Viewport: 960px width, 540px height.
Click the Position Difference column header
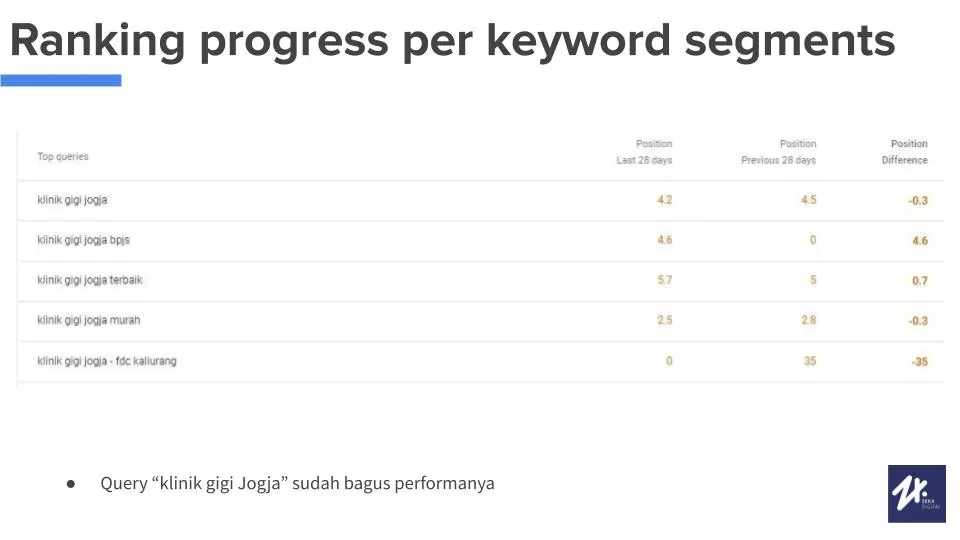(905, 152)
